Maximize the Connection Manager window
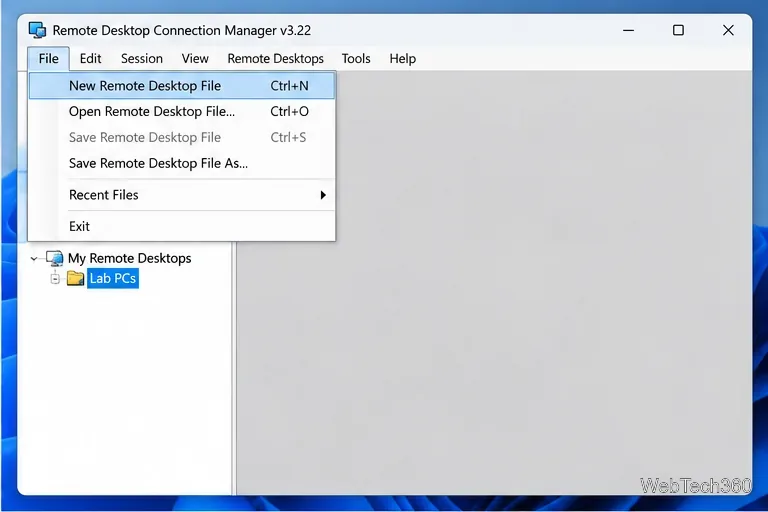The height and width of the screenshot is (512, 768). pyautogui.click(x=678, y=30)
